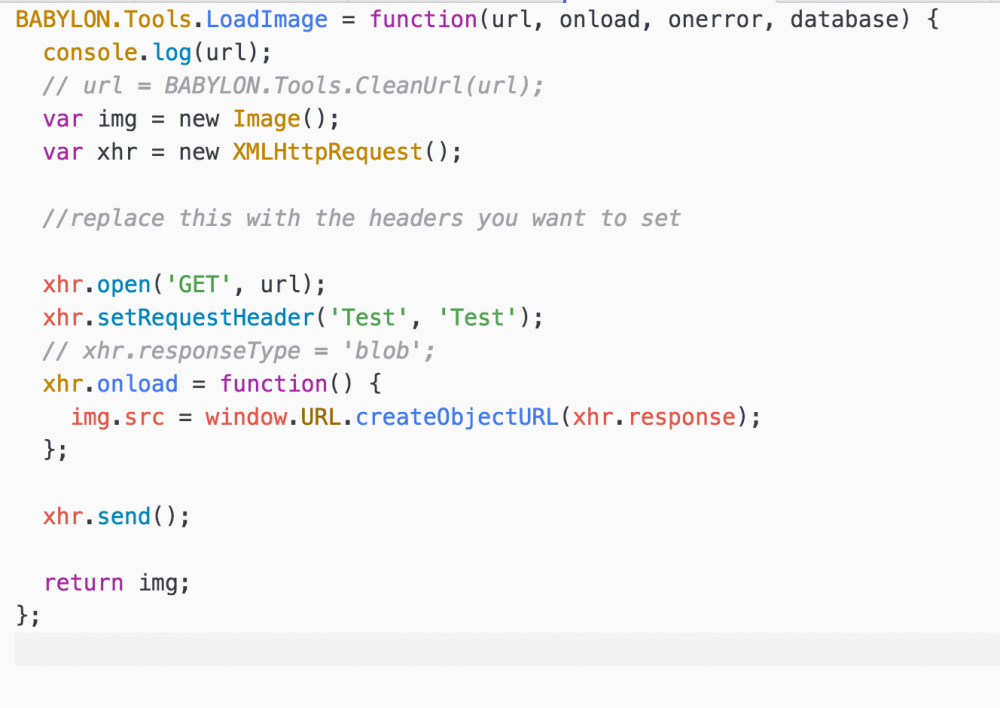The image size is (1000, 708).
Task: Click the 'replace this with the headers' comment
Action: [362, 218]
